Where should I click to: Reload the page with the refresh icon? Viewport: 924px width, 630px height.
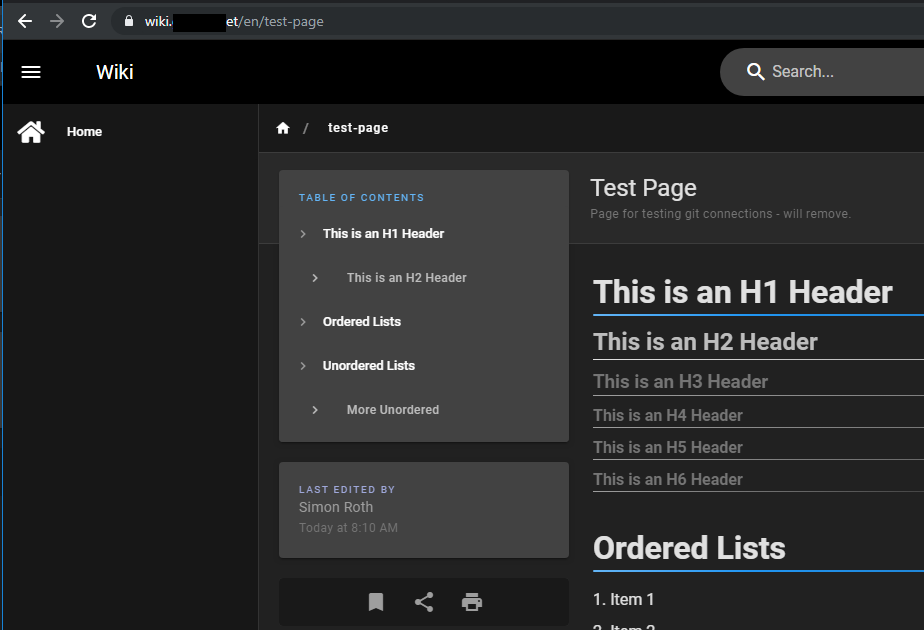(x=88, y=20)
